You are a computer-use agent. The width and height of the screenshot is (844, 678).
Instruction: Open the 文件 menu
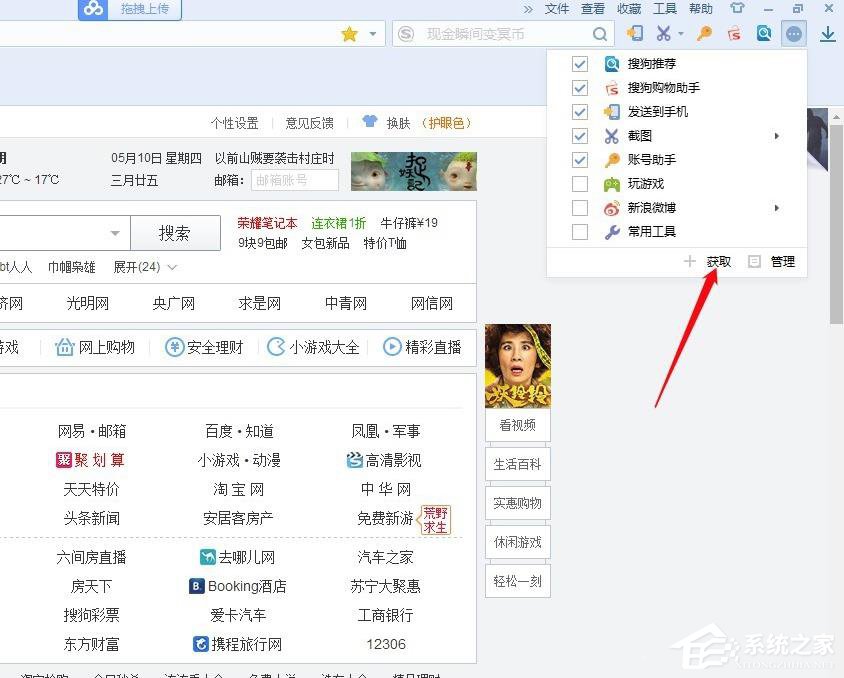tap(558, 9)
